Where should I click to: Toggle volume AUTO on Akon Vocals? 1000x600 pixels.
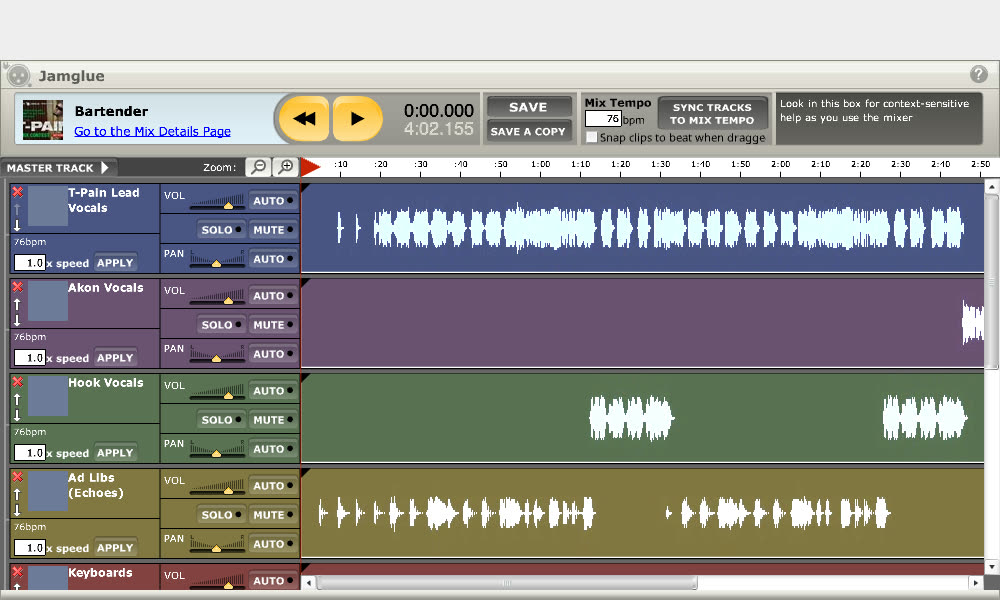[273, 295]
